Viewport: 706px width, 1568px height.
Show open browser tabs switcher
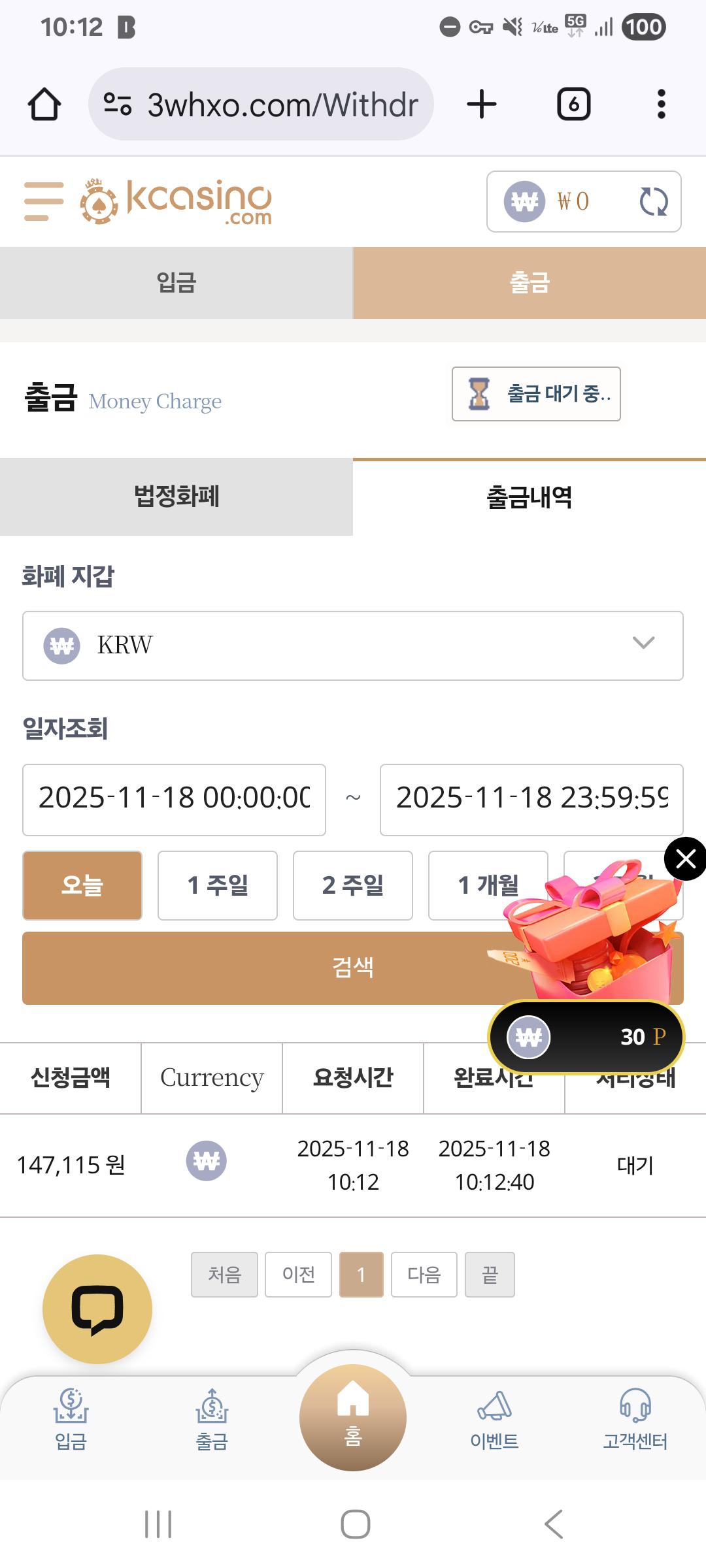click(573, 105)
